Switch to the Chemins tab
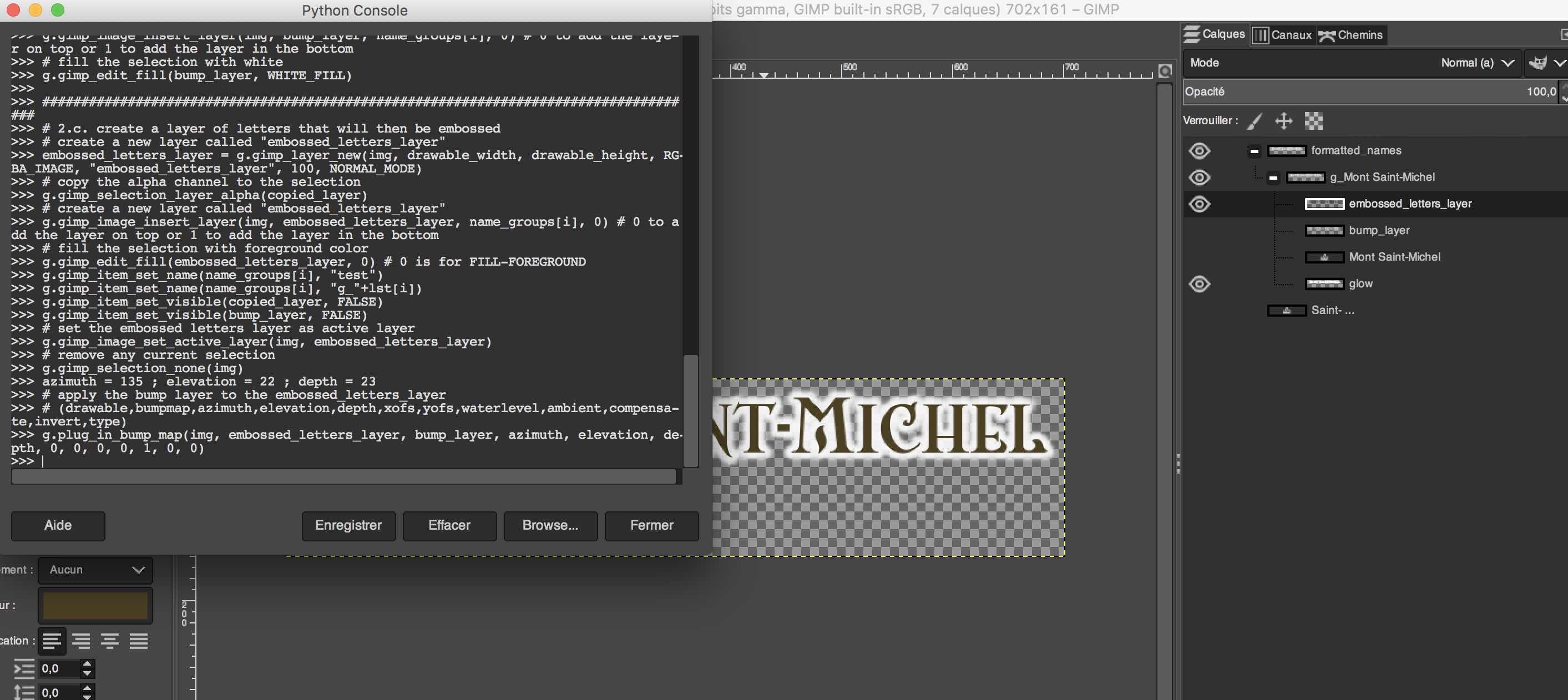The image size is (1568, 700). (x=1351, y=35)
